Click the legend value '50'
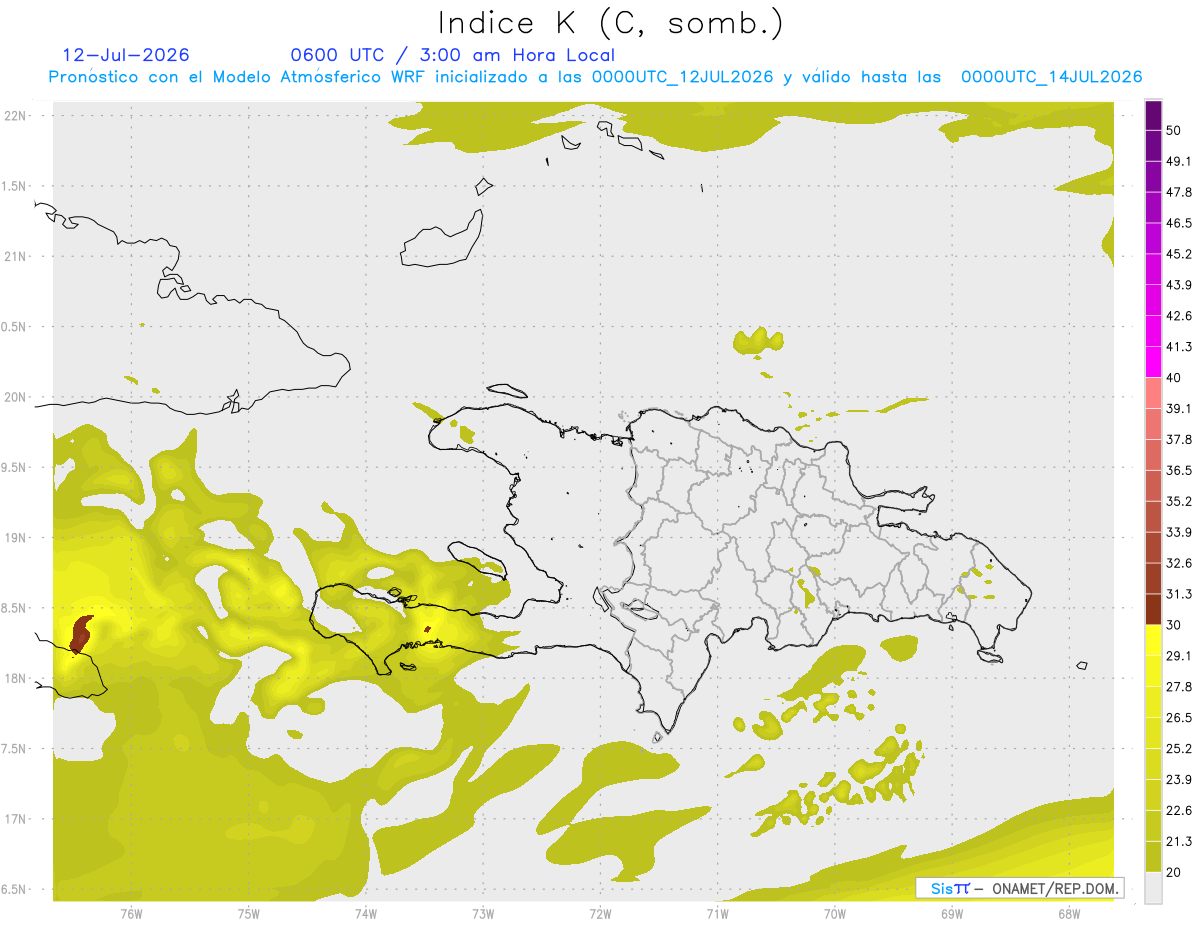Viewport: 1200px width, 927px height. click(1174, 131)
